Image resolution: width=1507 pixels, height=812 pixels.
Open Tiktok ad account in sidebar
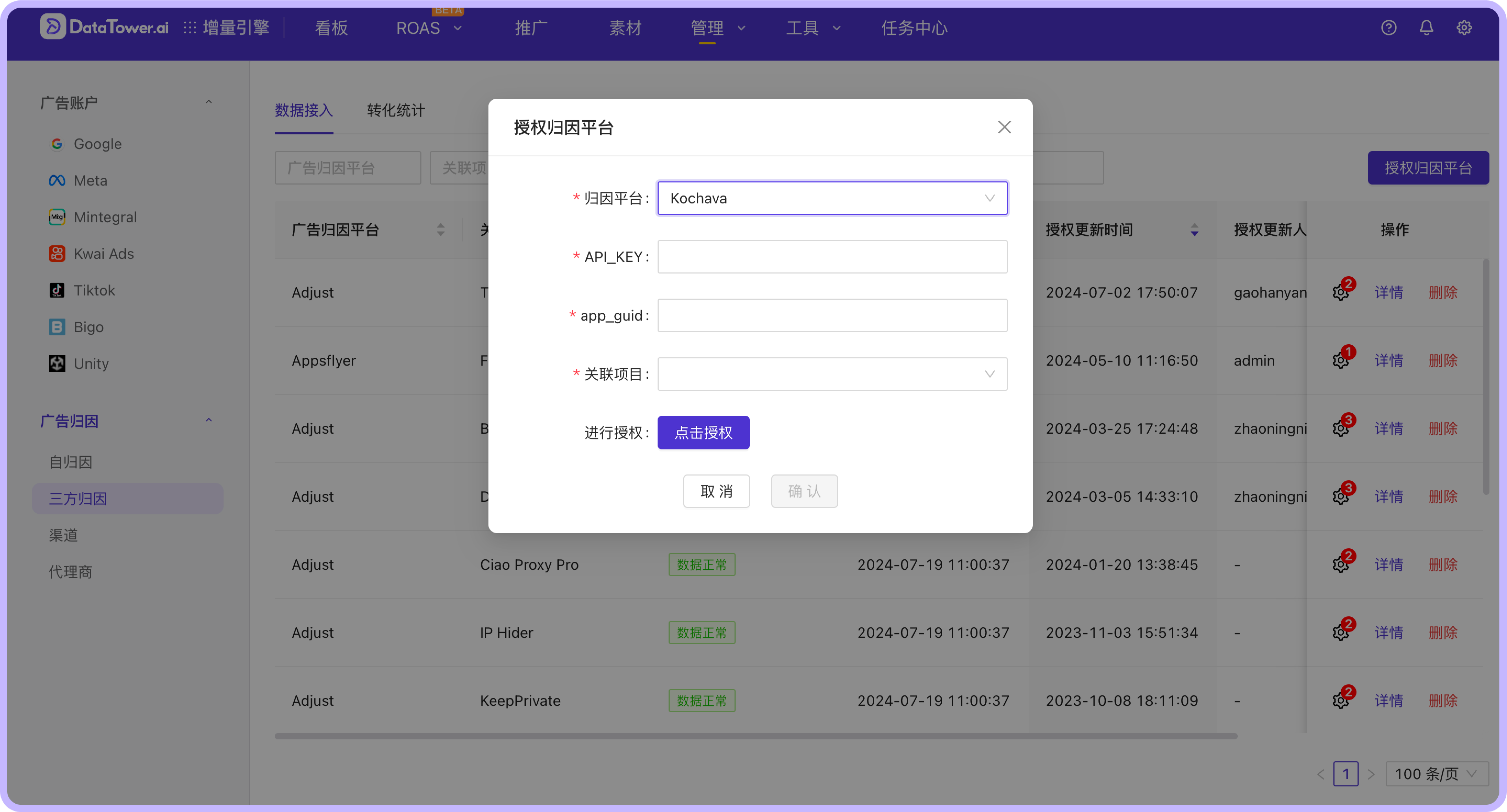pyautogui.click(x=82, y=290)
